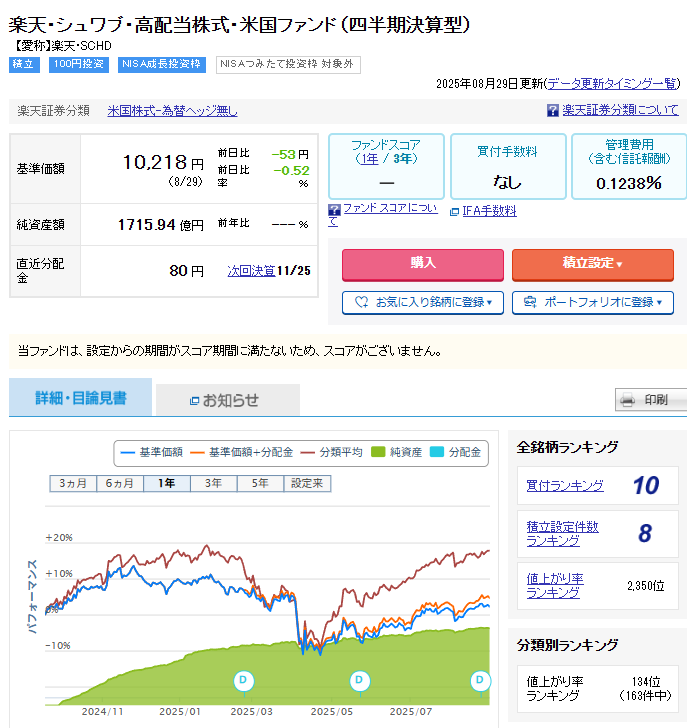Expand ポートフォリオに登録 dropdown
The image size is (687, 728).
[x=593, y=303]
